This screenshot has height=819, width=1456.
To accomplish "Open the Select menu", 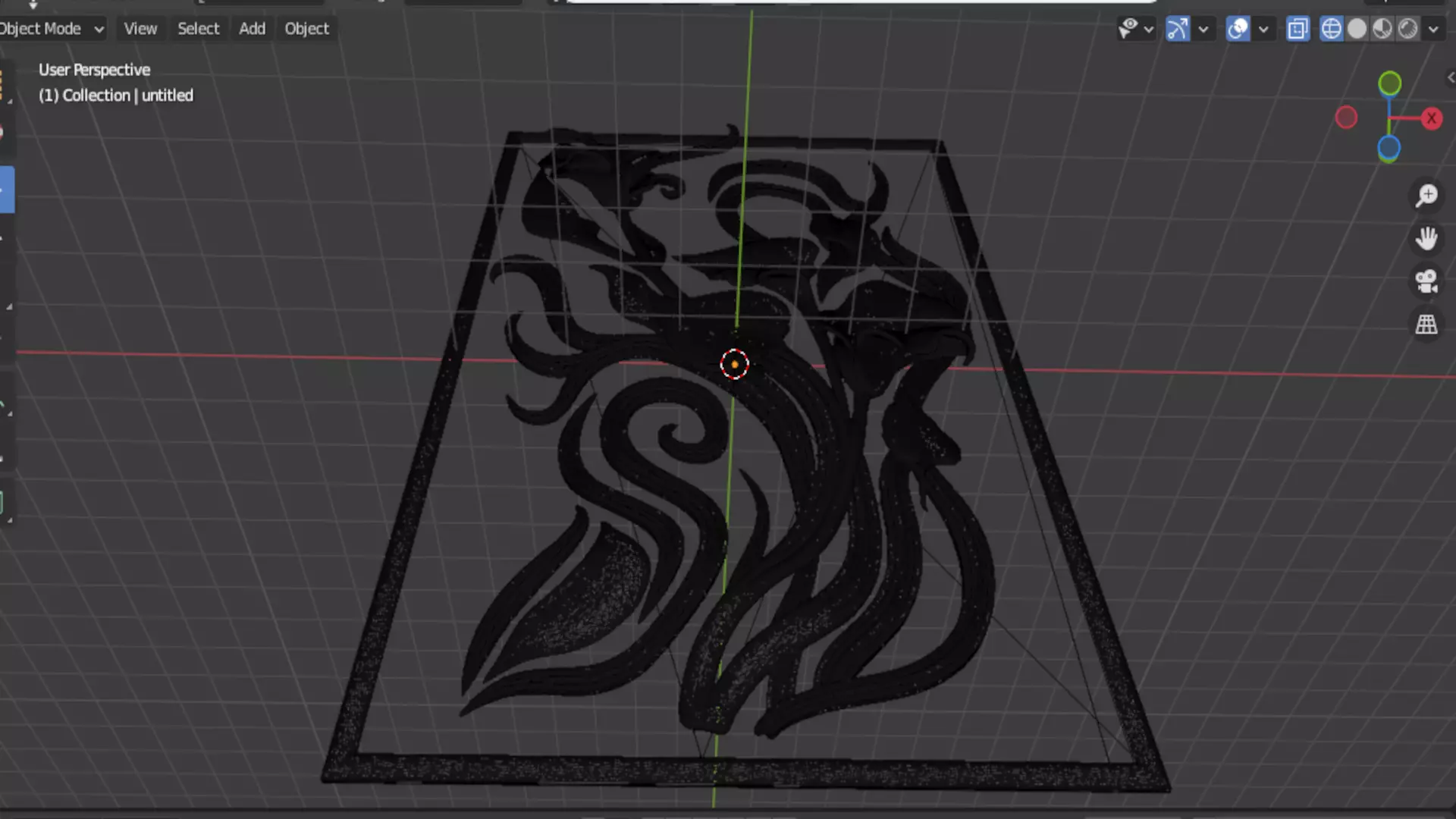I will pos(198,29).
